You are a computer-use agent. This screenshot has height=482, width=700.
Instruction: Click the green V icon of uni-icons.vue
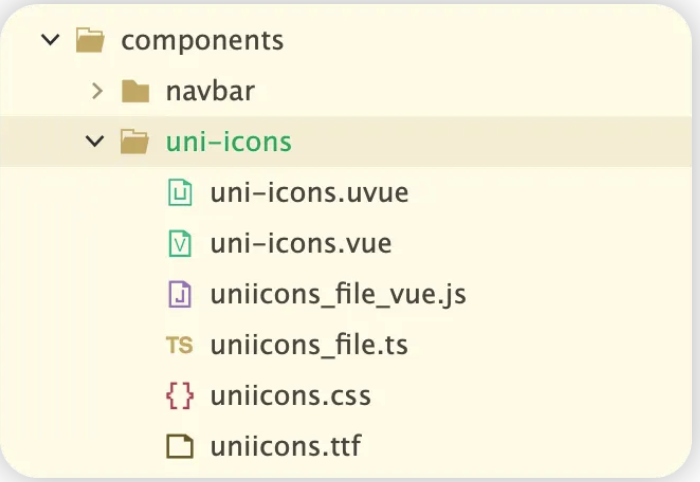(180, 243)
